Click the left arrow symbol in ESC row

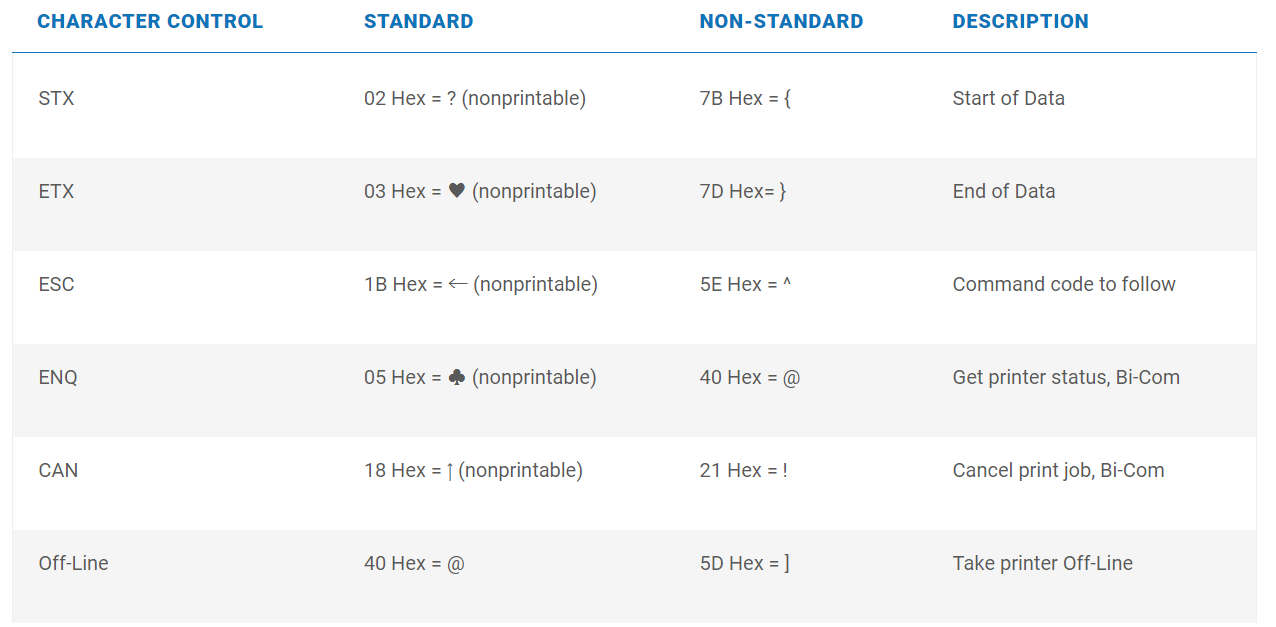(457, 284)
